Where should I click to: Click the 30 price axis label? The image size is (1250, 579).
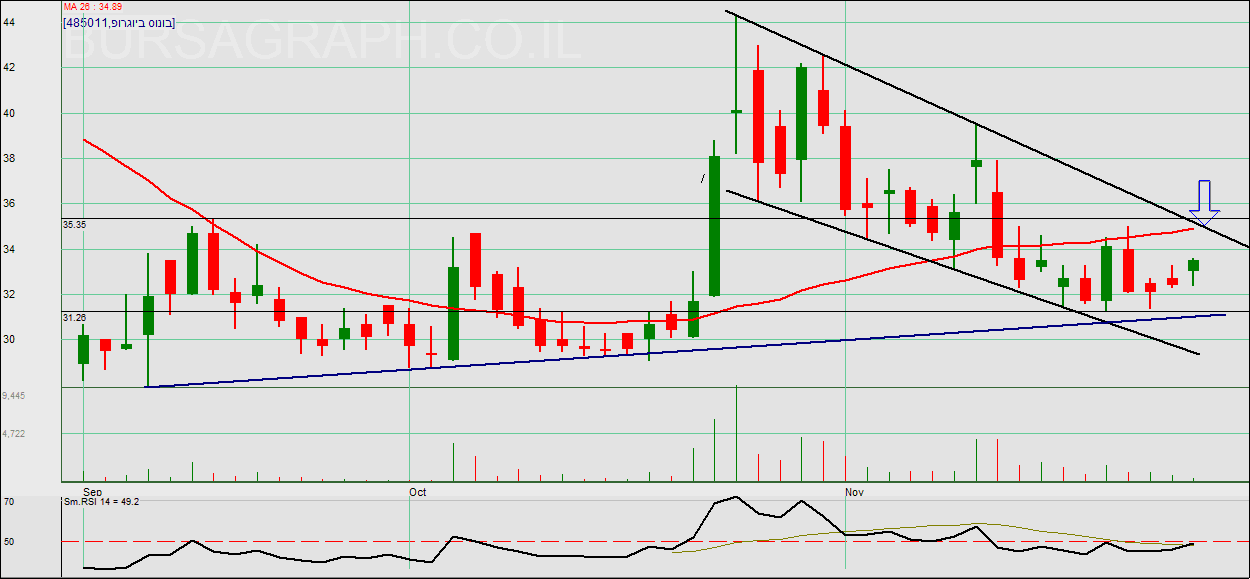tap(8, 339)
